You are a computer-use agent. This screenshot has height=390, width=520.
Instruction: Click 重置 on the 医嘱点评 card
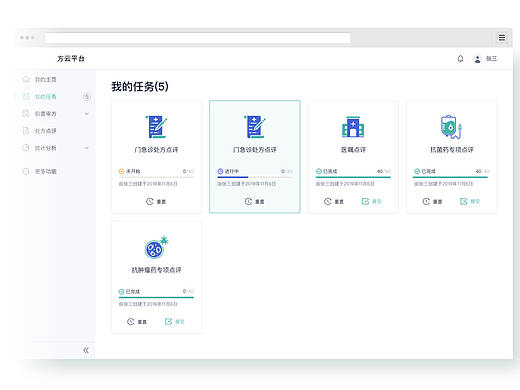[334, 201]
